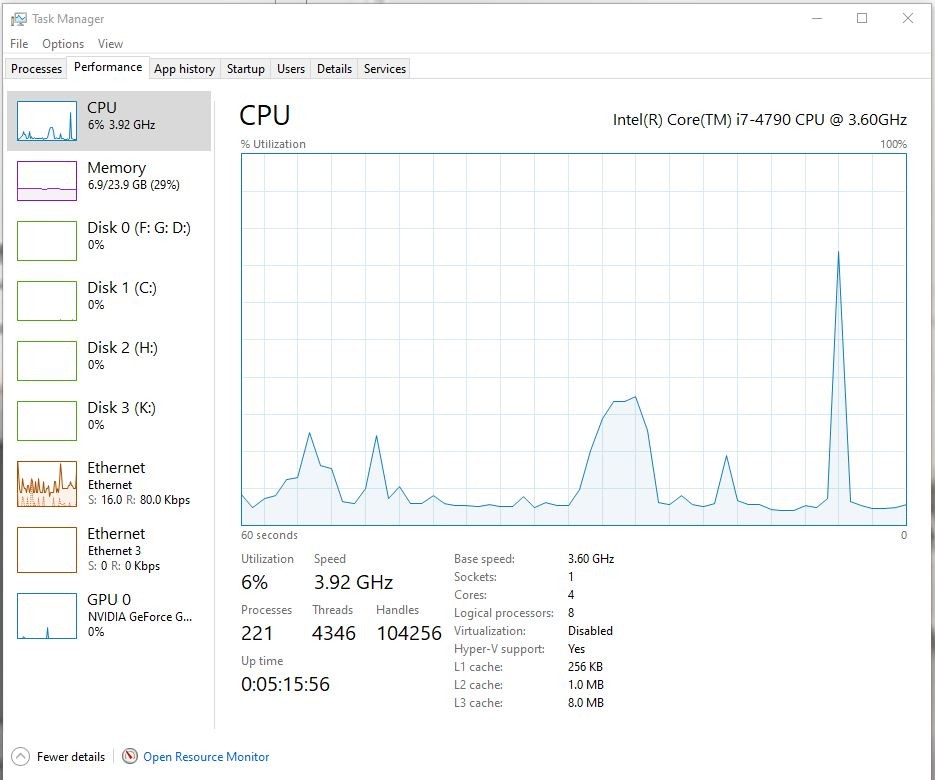Click the Fewer details collapse arrow icon
Viewport: 935px width, 780px height.
tap(20, 757)
